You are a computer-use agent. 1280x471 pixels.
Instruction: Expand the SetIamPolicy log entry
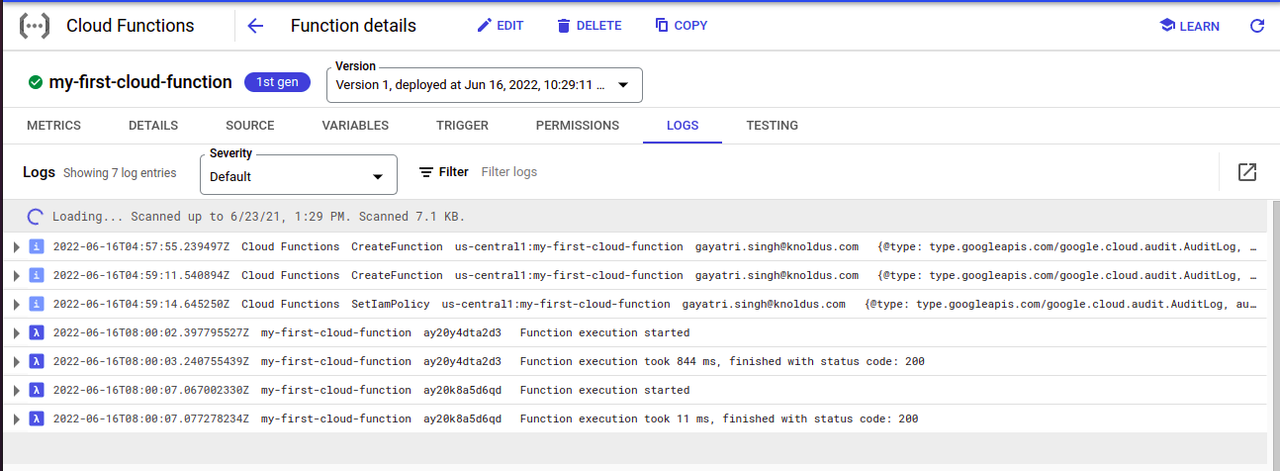click(x=16, y=304)
